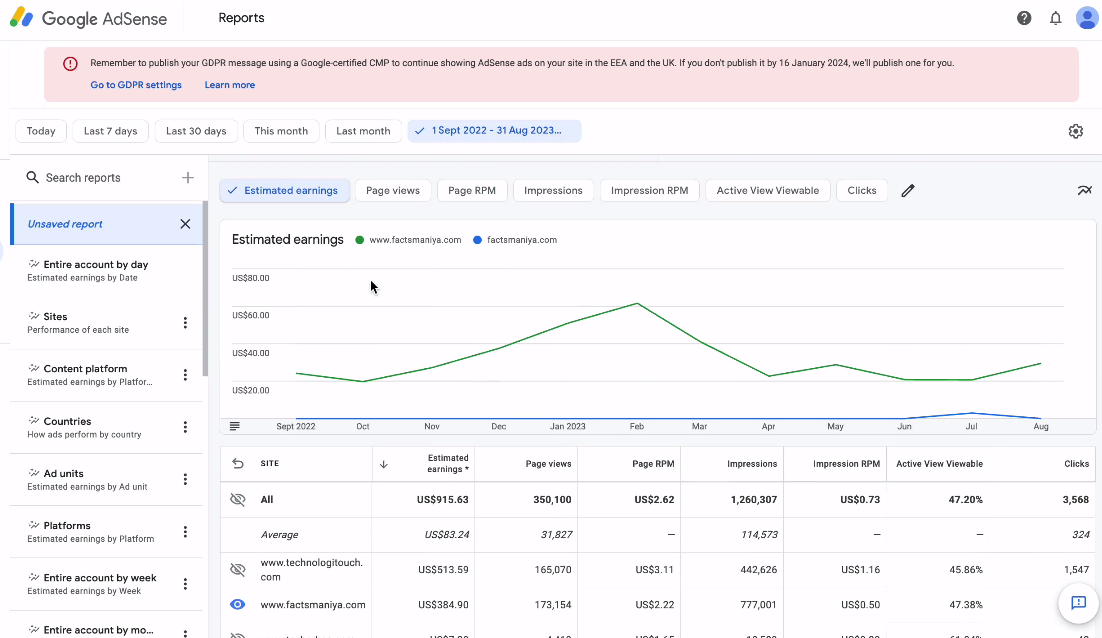Click the Learn more link
Image resolution: width=1102 pixels, height=638 pixels.
[x=230, y=85]
